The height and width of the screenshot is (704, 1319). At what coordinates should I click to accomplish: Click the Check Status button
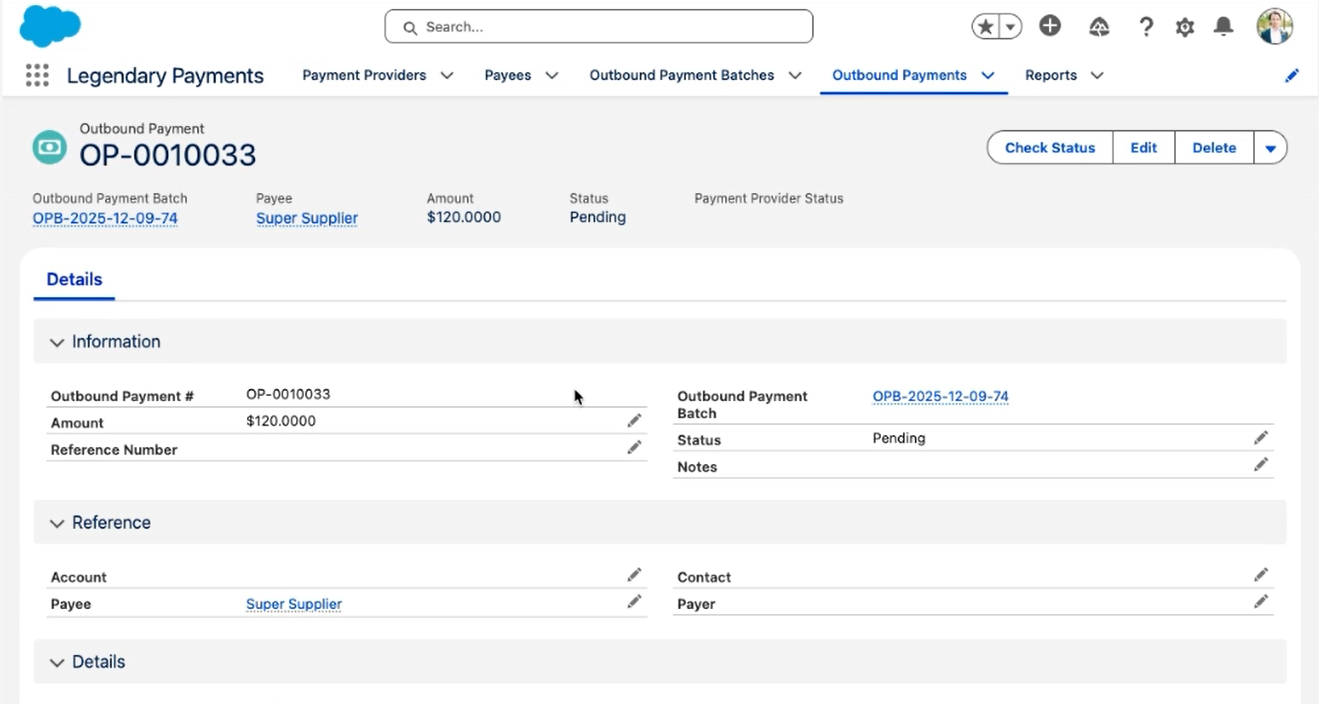[1049, 148]
